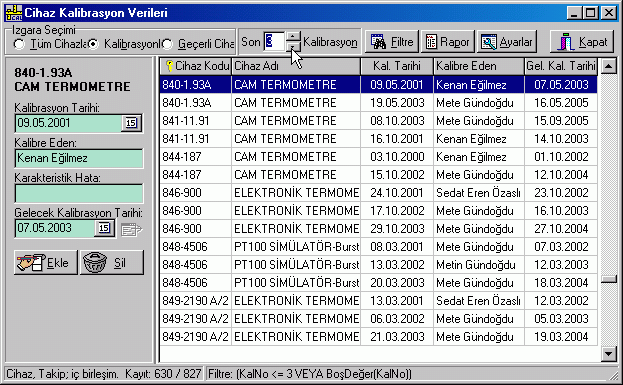Click the Sil button label
Viewport: 623px width, 385px height.
click(x=120, y=263)
